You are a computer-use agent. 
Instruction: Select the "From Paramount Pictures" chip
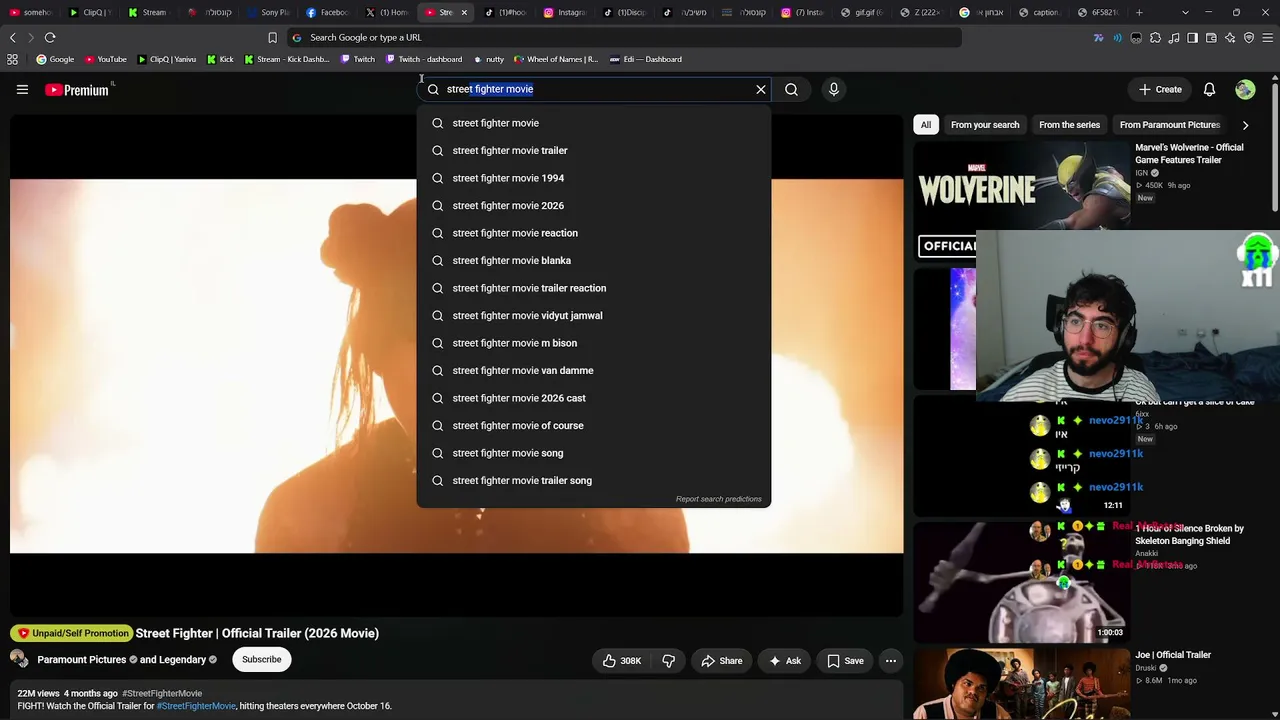1170,125
